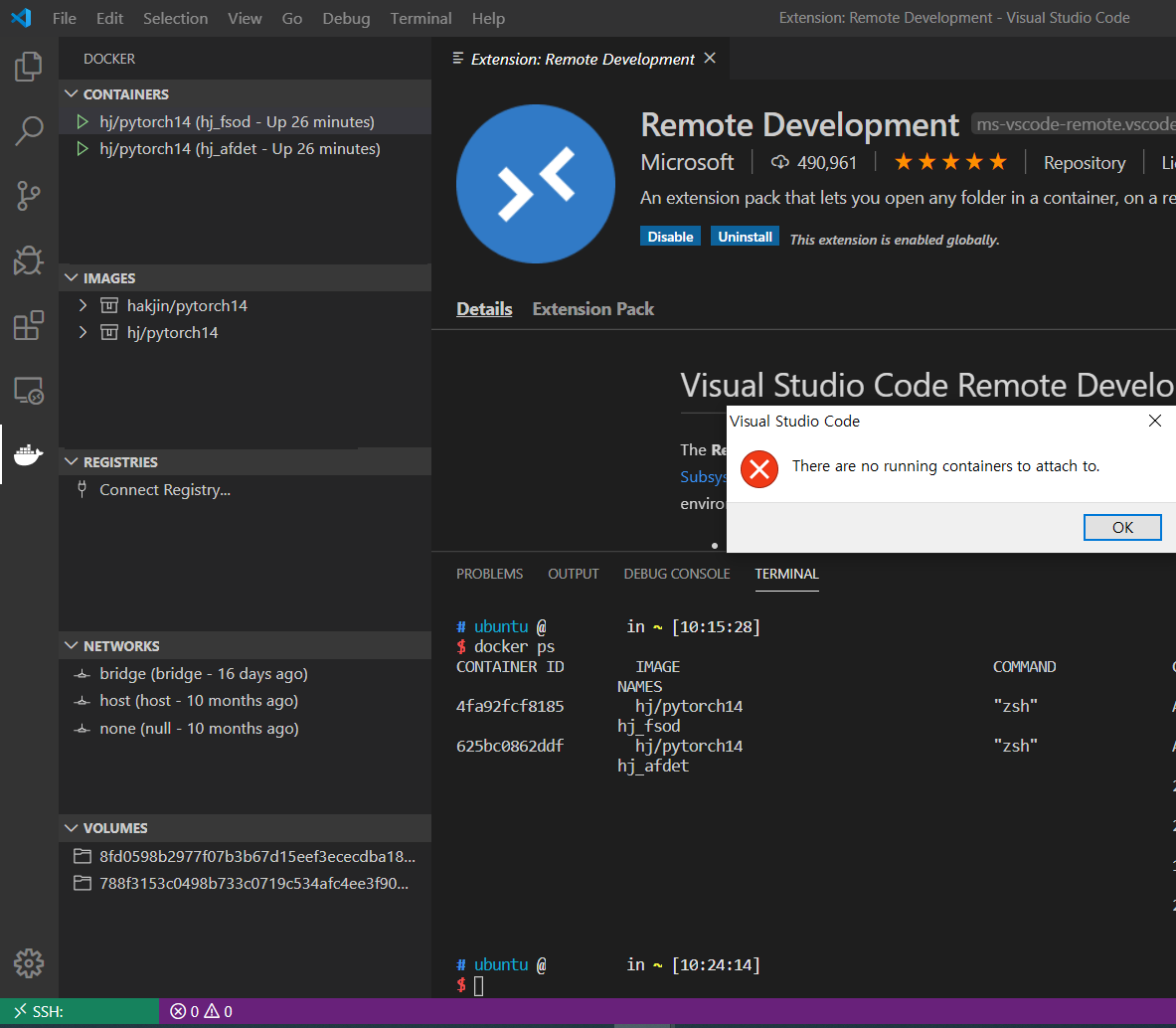Select volume 8fd0598b2977f07b3b67d15eef3ececdba18...

(x=246, y=856)
